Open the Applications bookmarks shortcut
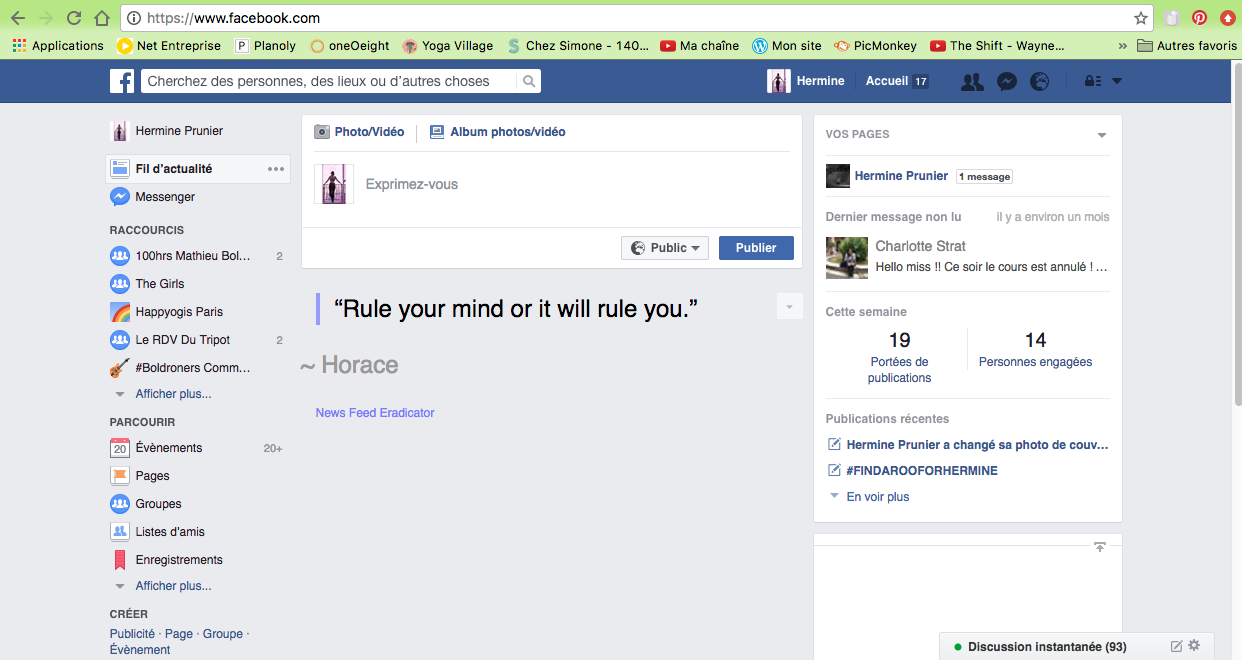The image size is (1242, 660). (58, 45)
